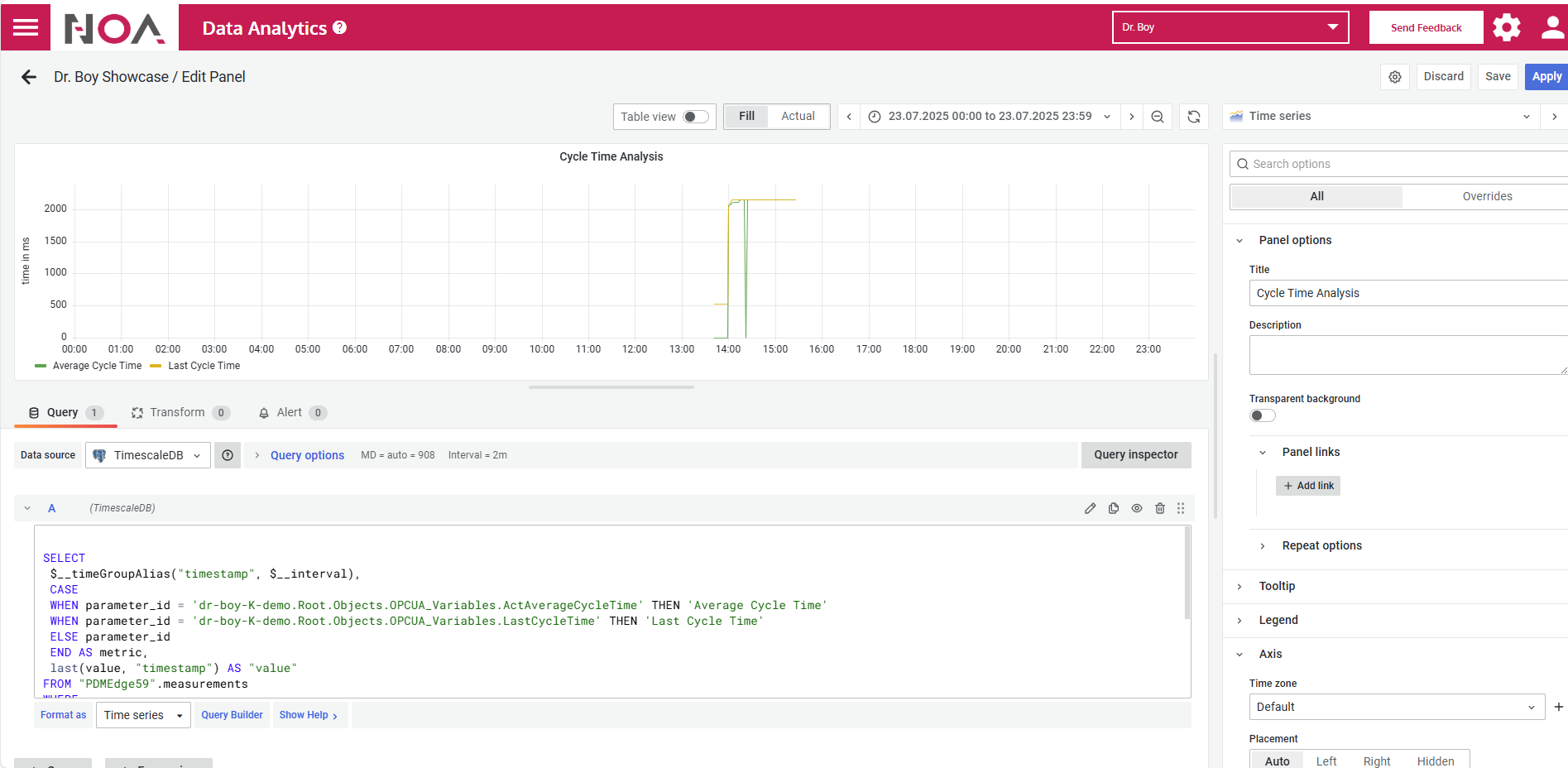
Task: Open dashboard settings gear next to Discard
Action: 1395,77
